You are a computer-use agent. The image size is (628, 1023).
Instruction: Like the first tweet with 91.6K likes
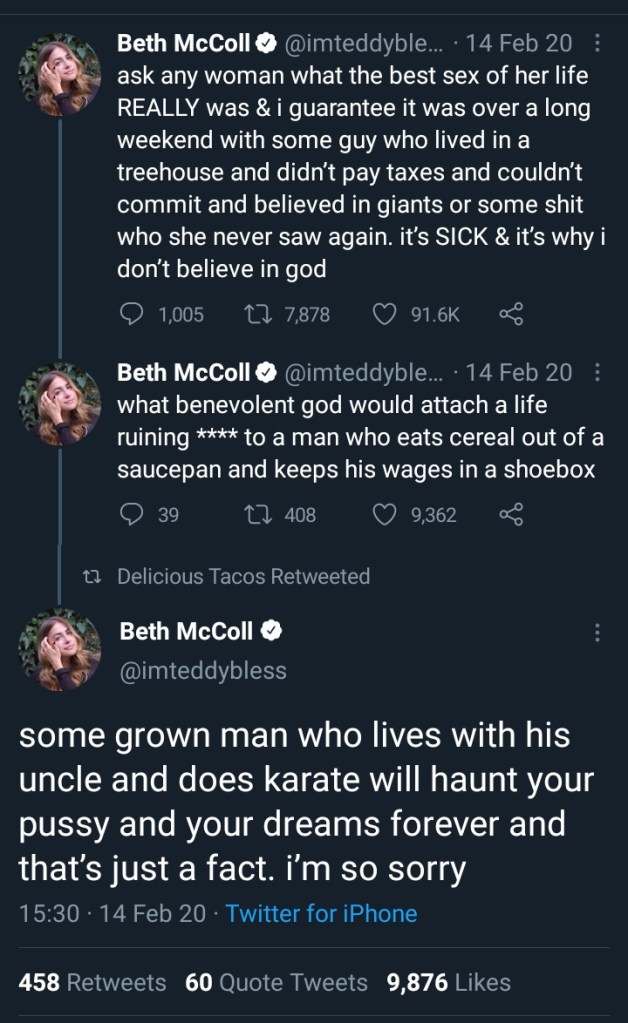click(385, 315)
